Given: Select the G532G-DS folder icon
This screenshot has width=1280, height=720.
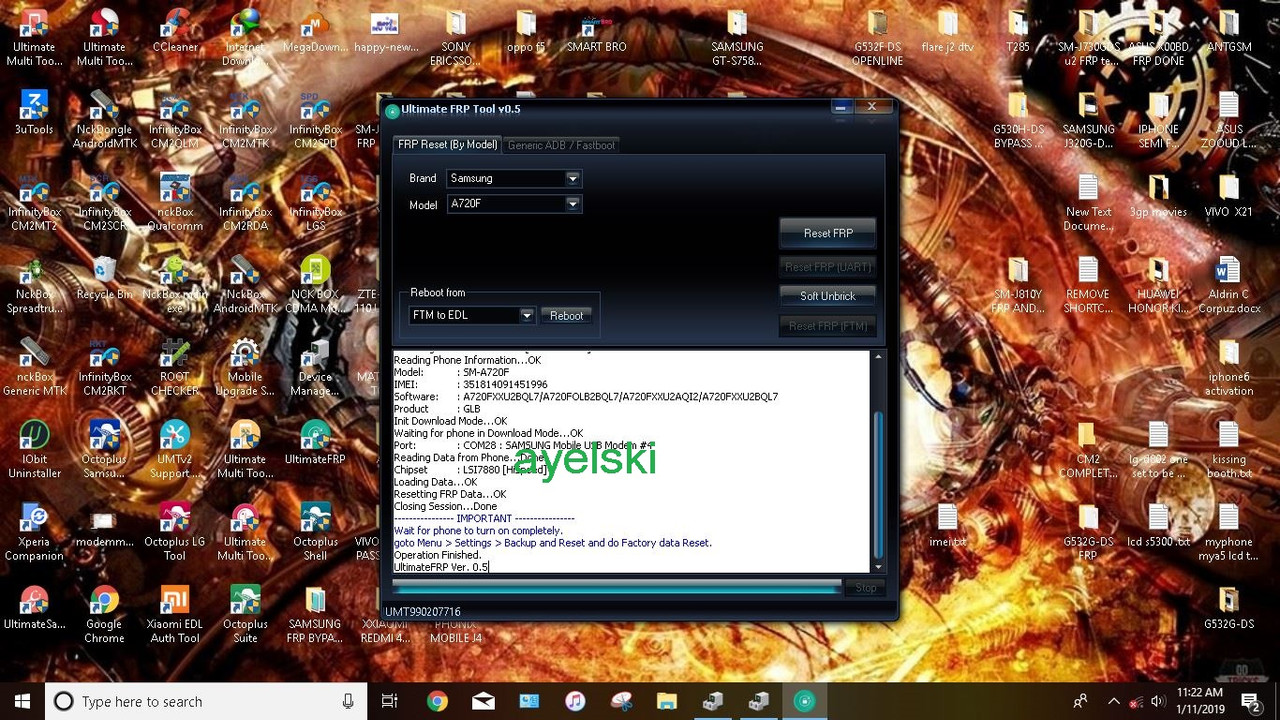Looking at the screenshot, I should [x=1229, y=608].
